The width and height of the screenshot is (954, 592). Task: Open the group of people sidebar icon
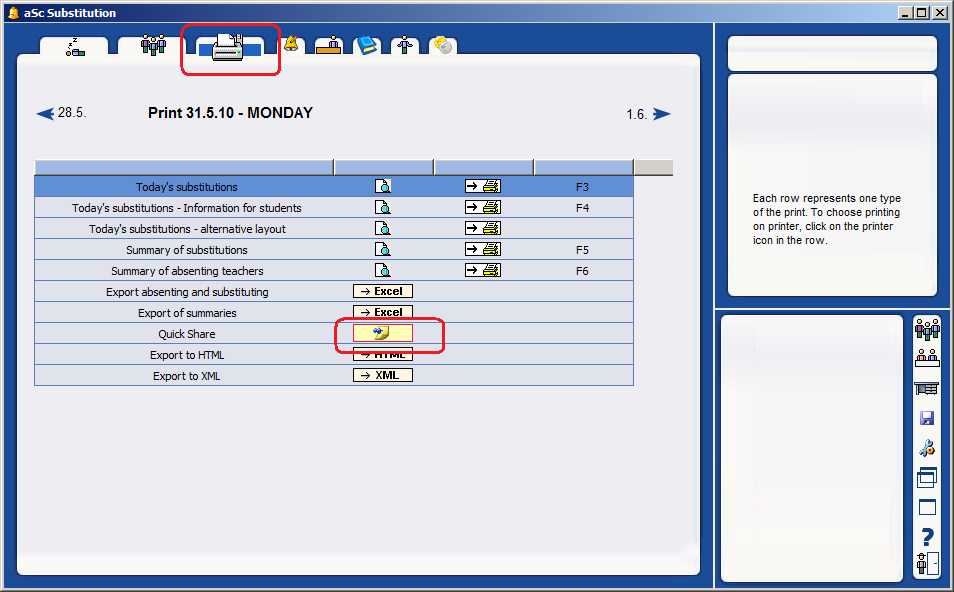coord(927,329)
